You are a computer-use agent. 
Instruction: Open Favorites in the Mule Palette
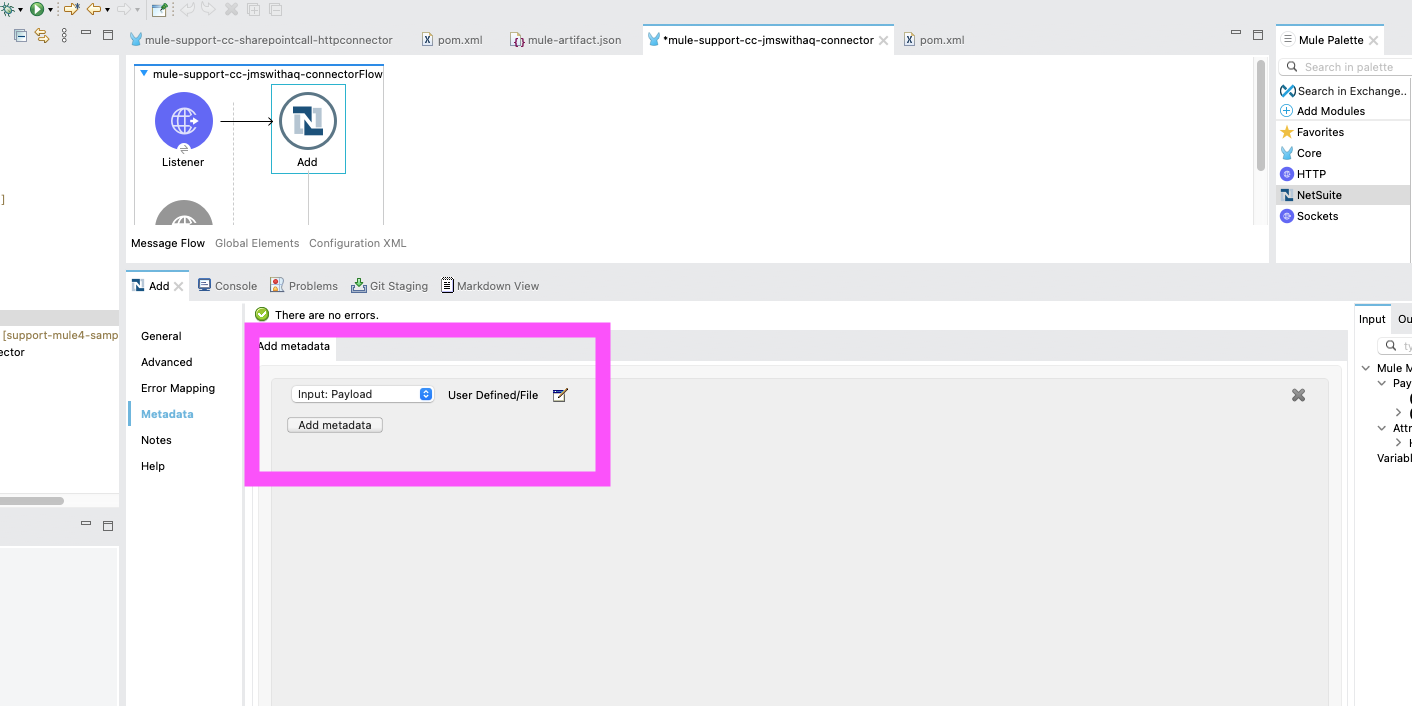[x=1319, y=132]
